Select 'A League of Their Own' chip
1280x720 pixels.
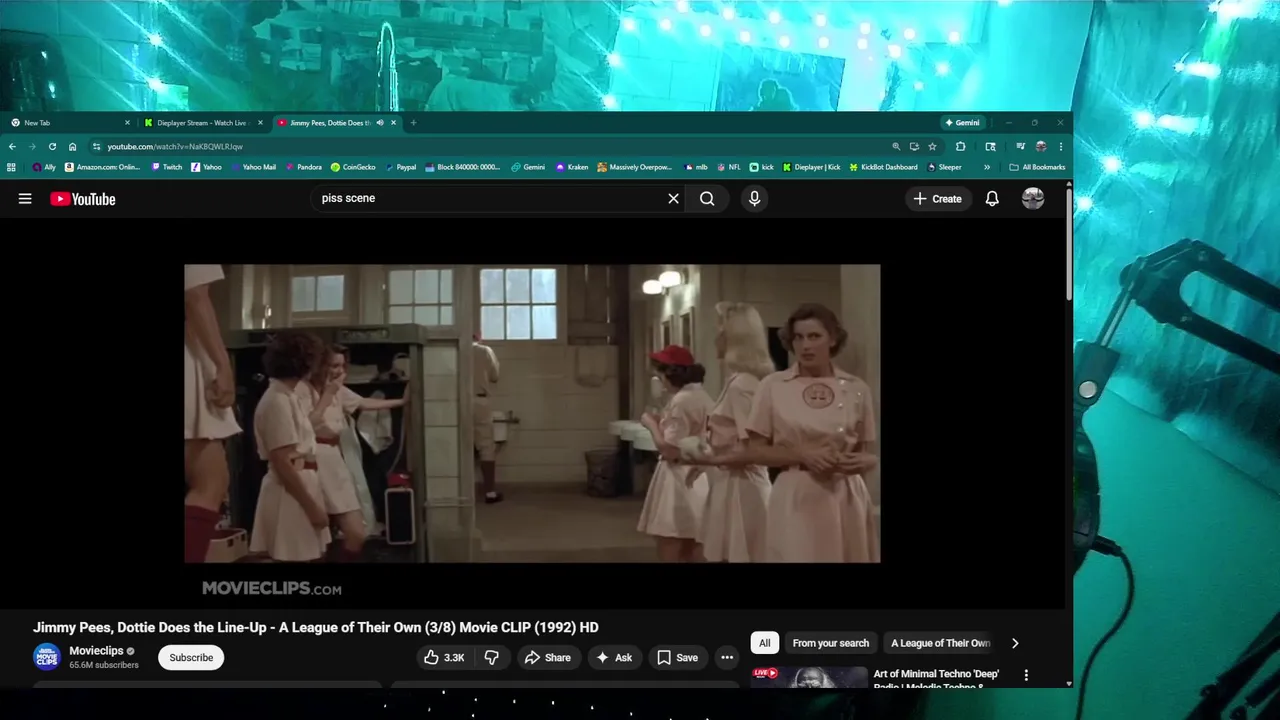[940, 643]
